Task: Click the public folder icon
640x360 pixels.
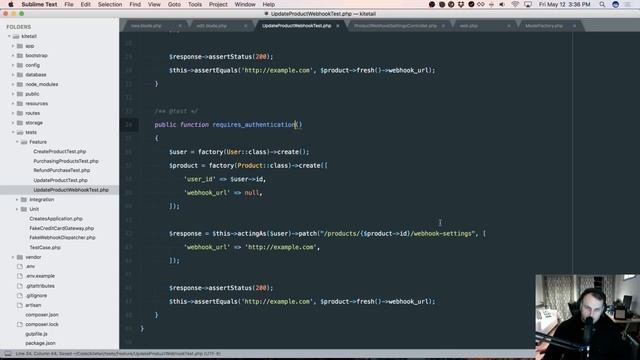Action: [20, 94]
